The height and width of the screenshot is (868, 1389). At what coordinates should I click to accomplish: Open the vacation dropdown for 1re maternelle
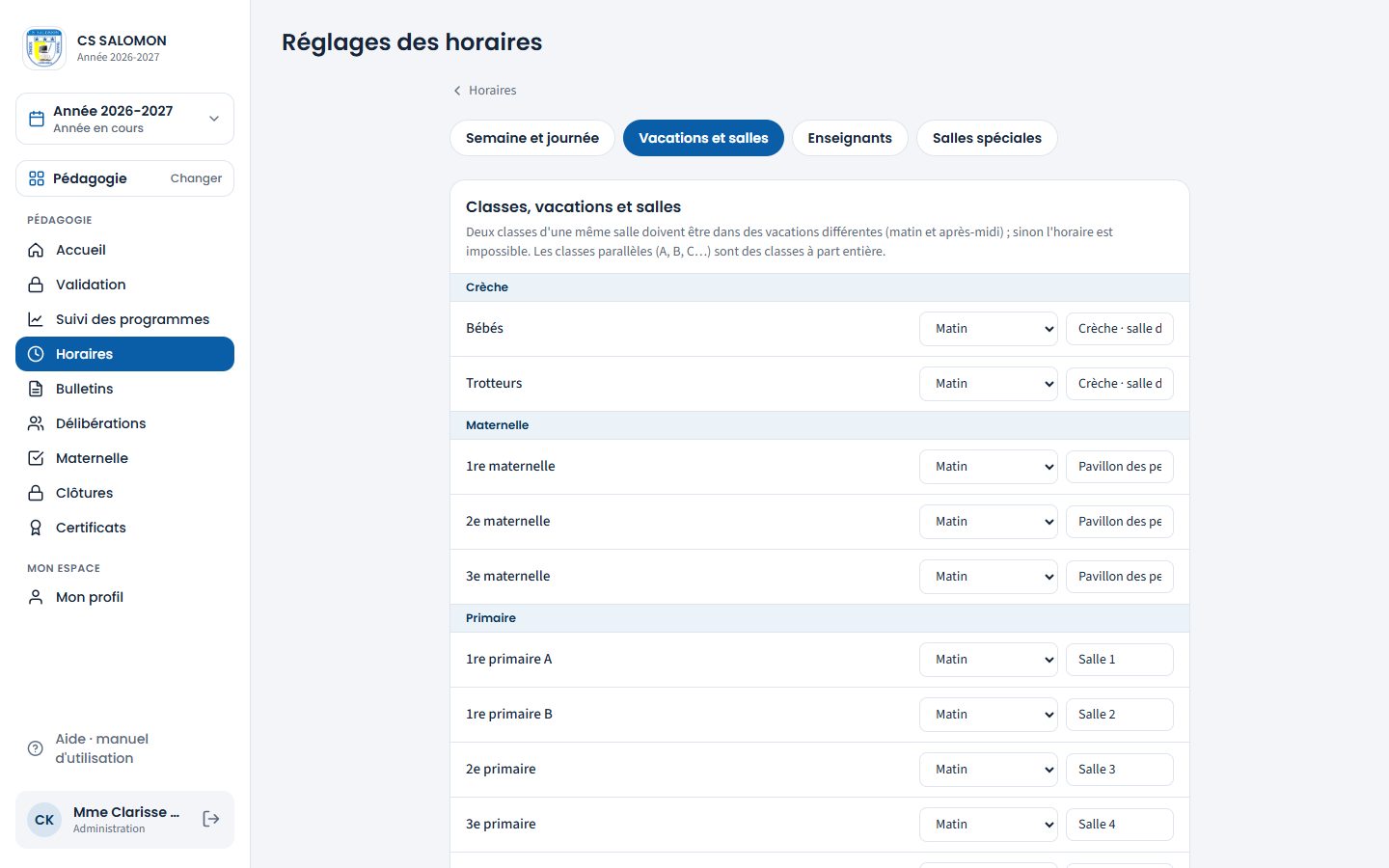pos(989,467)
